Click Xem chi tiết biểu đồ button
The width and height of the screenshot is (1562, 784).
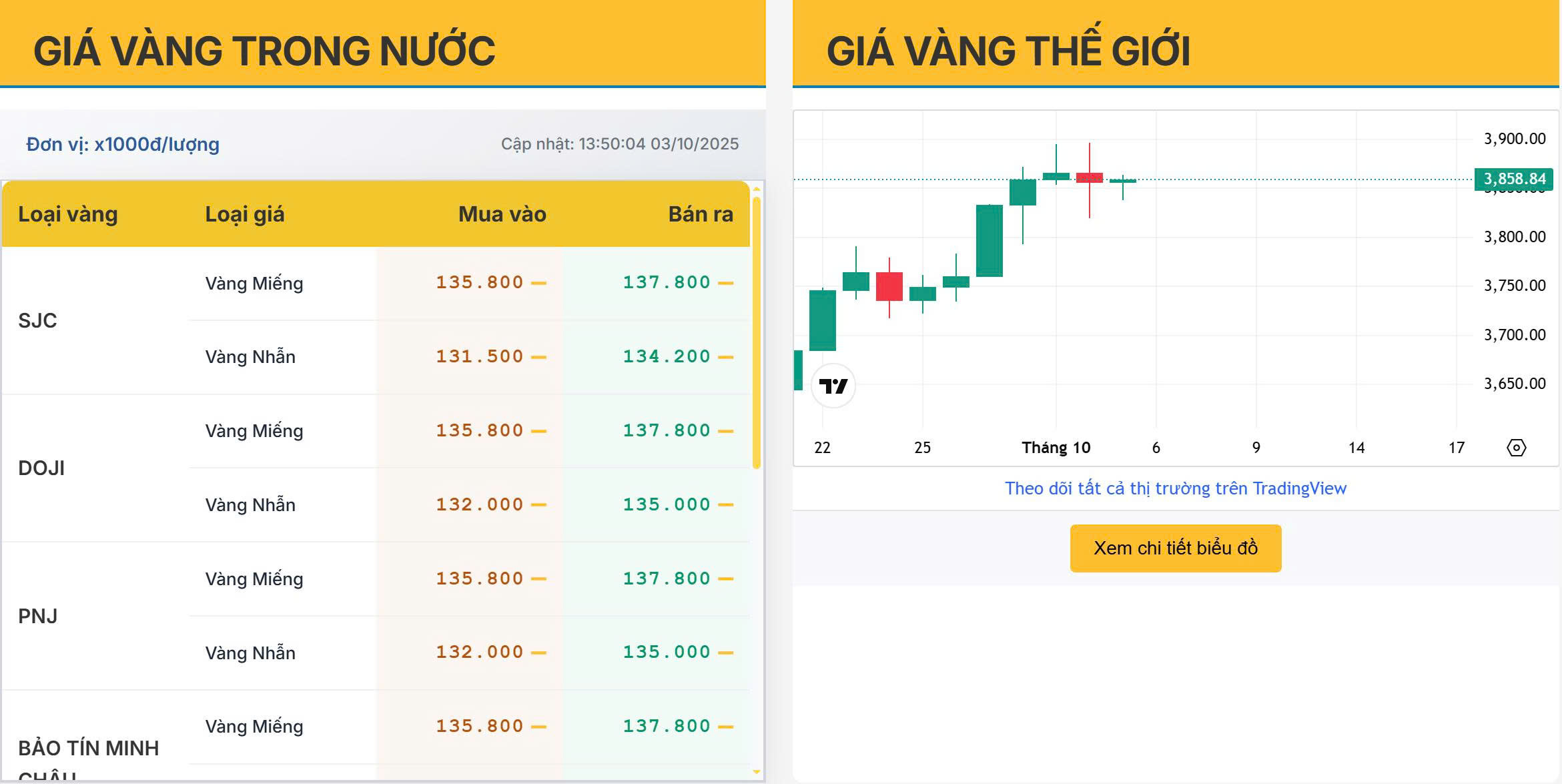click(x=1175, y=548)
